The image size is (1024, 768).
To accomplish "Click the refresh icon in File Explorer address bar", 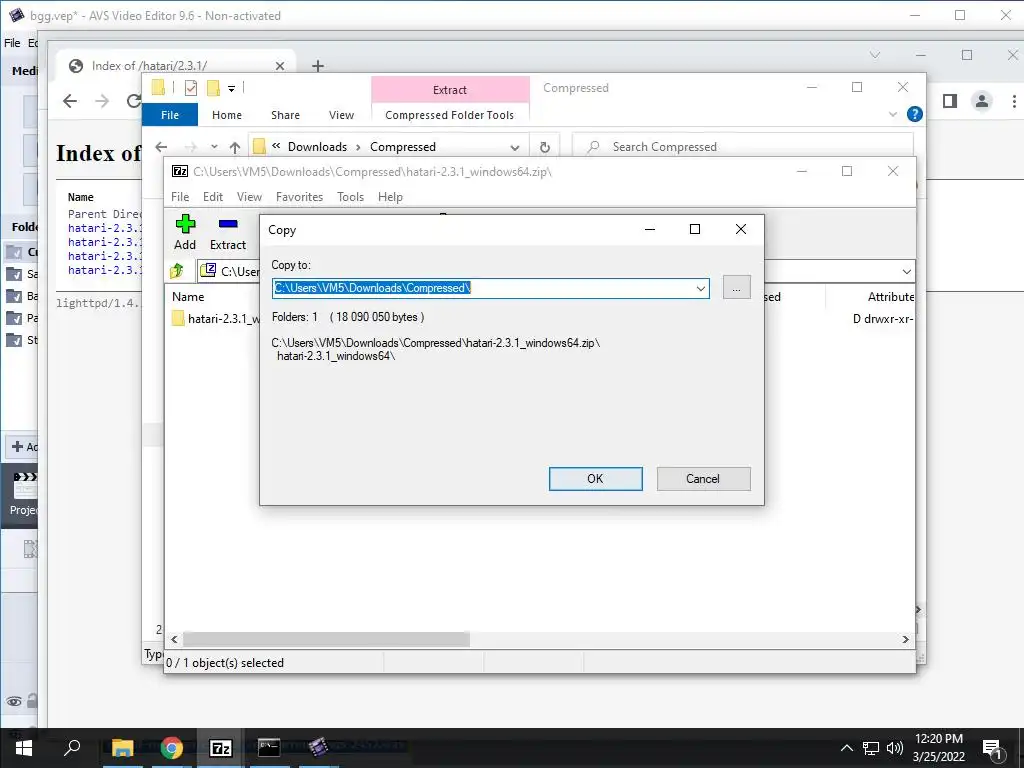I will coord(545,148).
